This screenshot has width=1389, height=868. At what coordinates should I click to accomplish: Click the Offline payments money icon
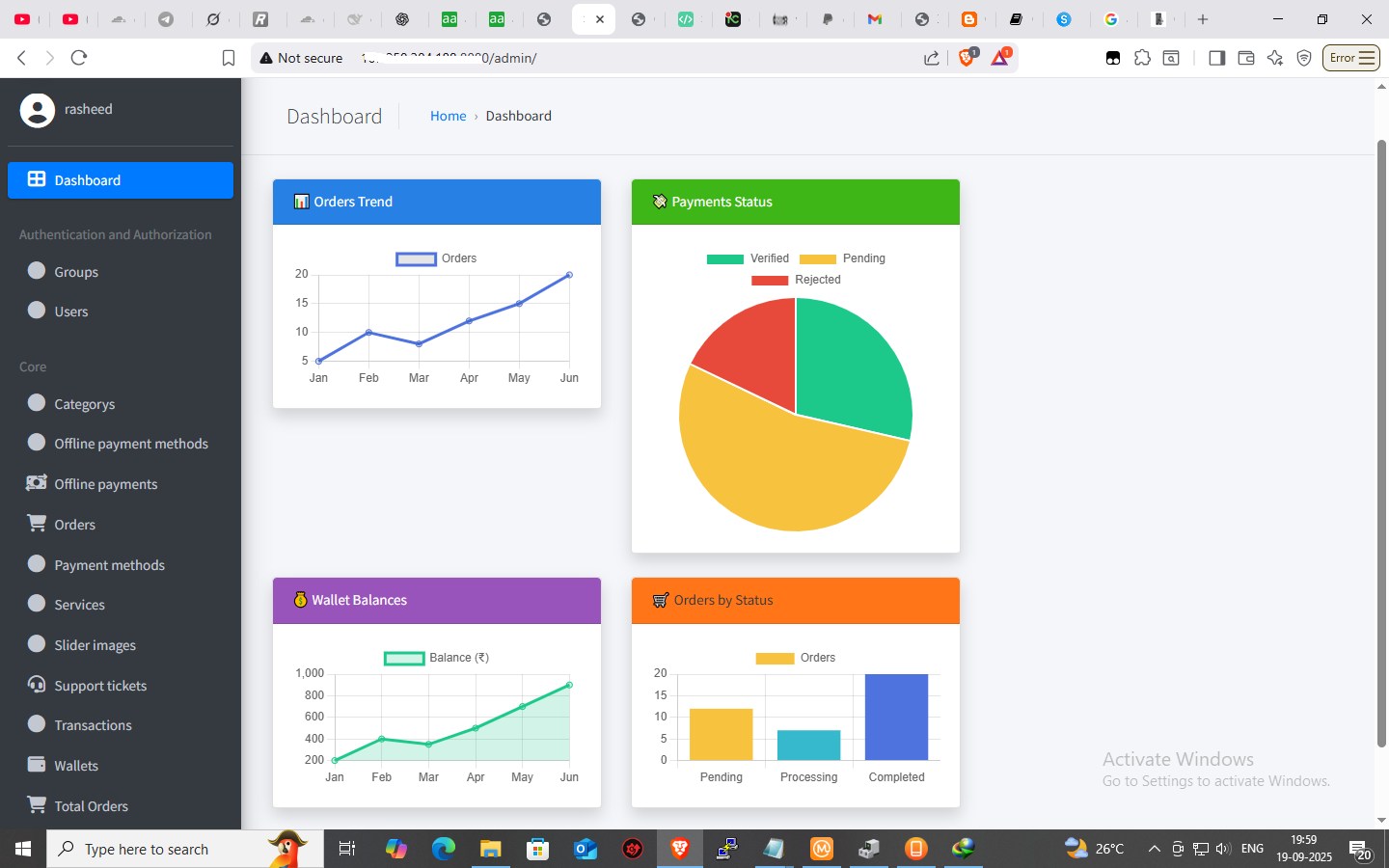(37, 483)
